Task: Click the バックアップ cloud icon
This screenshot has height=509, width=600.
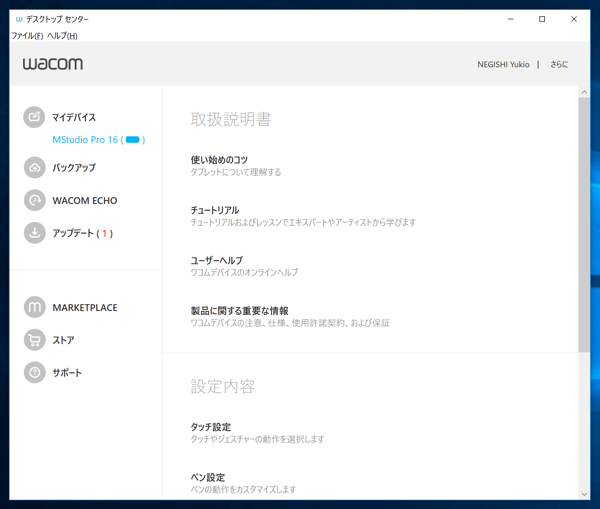Action: click(34, 167)
